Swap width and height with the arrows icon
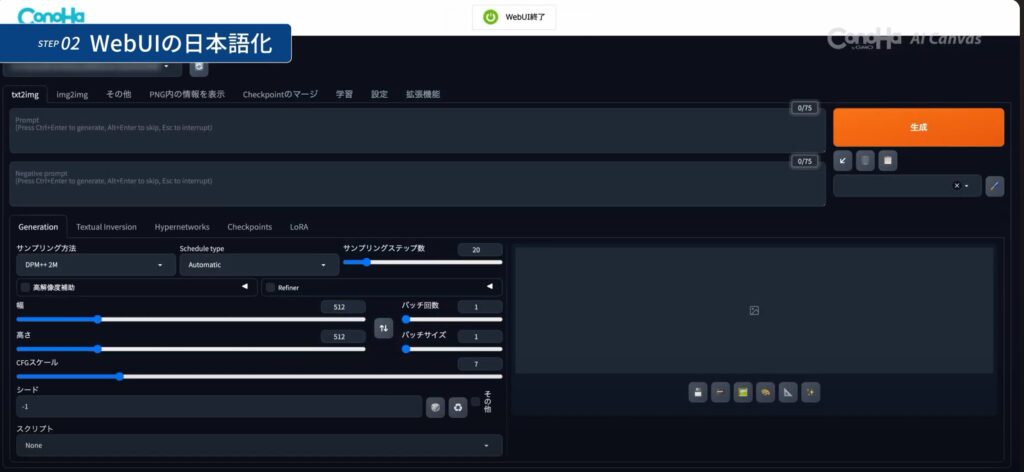The width and height of the screenshot is (1024, 472). [383, 328]
